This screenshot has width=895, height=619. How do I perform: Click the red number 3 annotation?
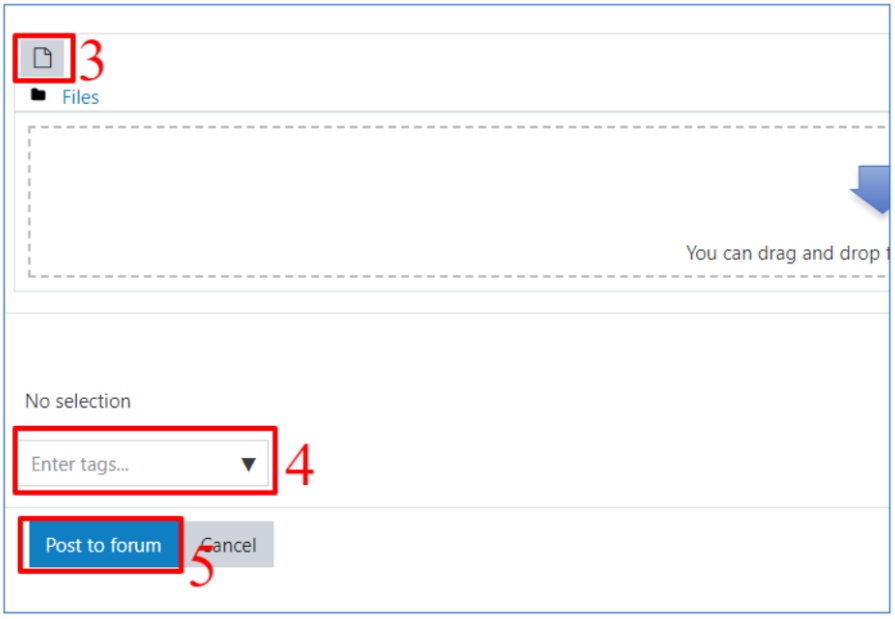(x=91, y=62)
